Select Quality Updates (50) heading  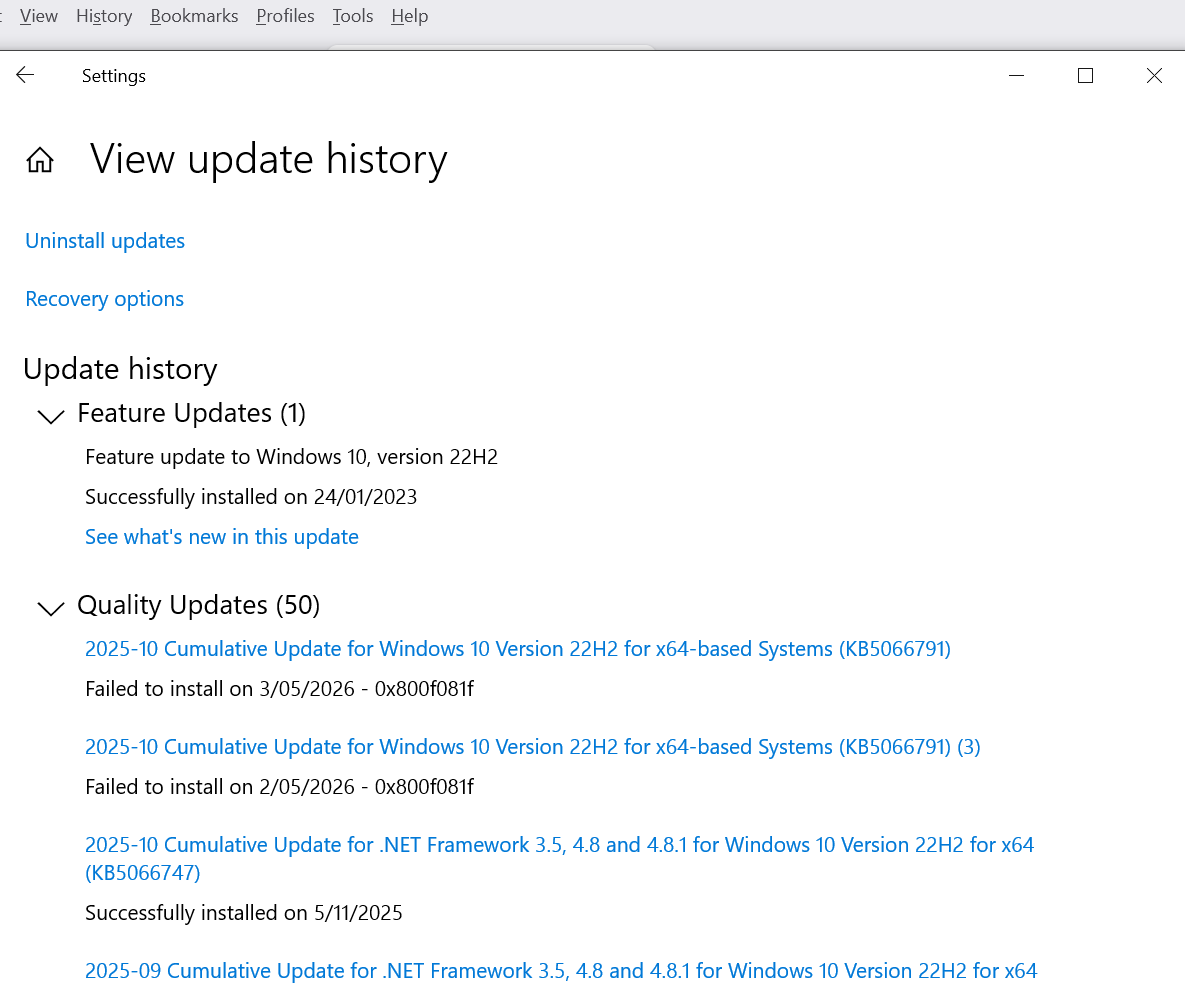(x=199, y=605)
